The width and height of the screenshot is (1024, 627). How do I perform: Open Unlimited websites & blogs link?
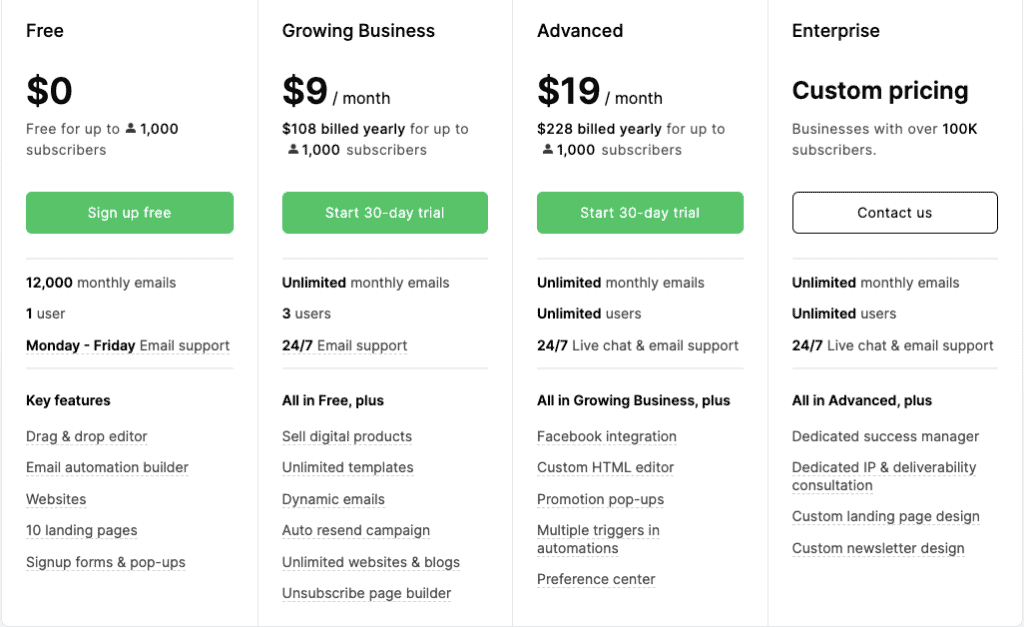[x=370, y=562]
